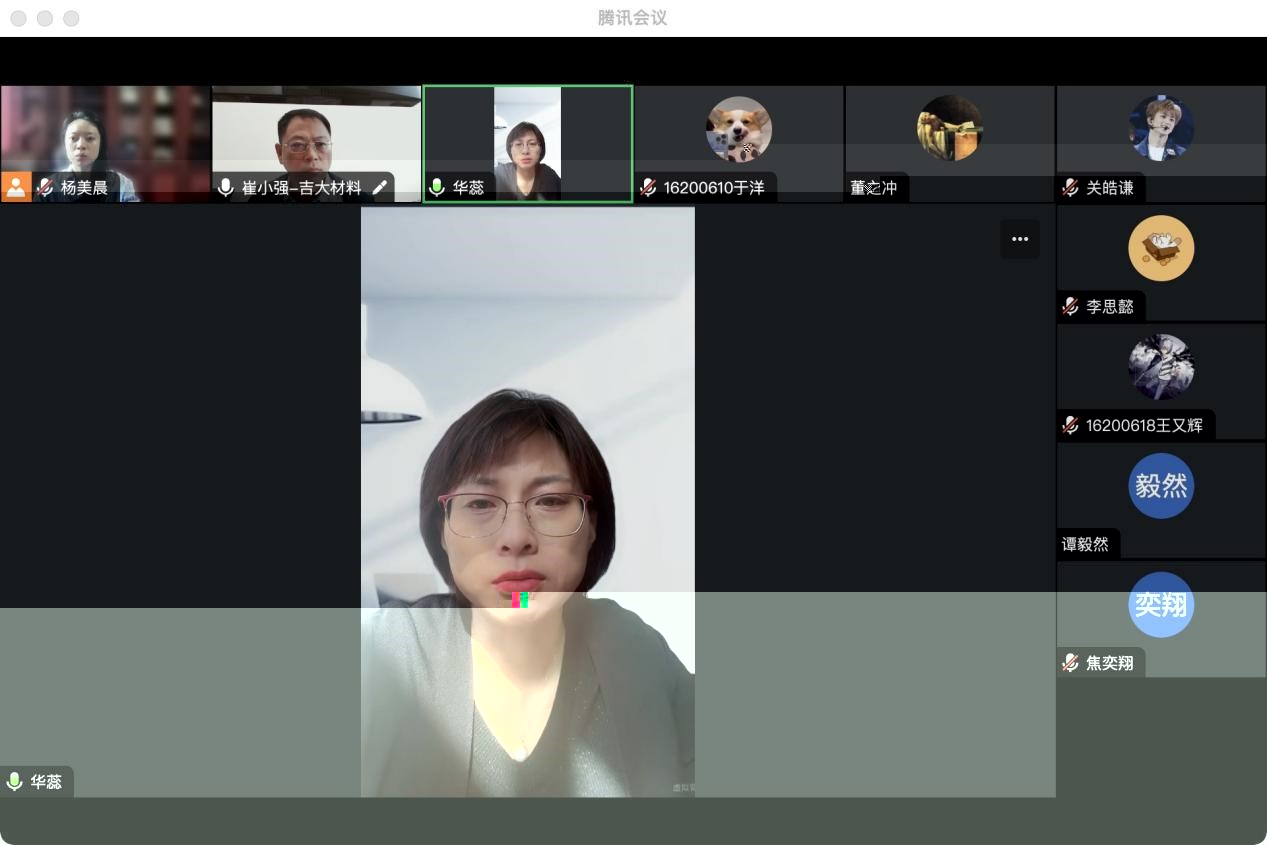Click the name label 董之冲

873,187
